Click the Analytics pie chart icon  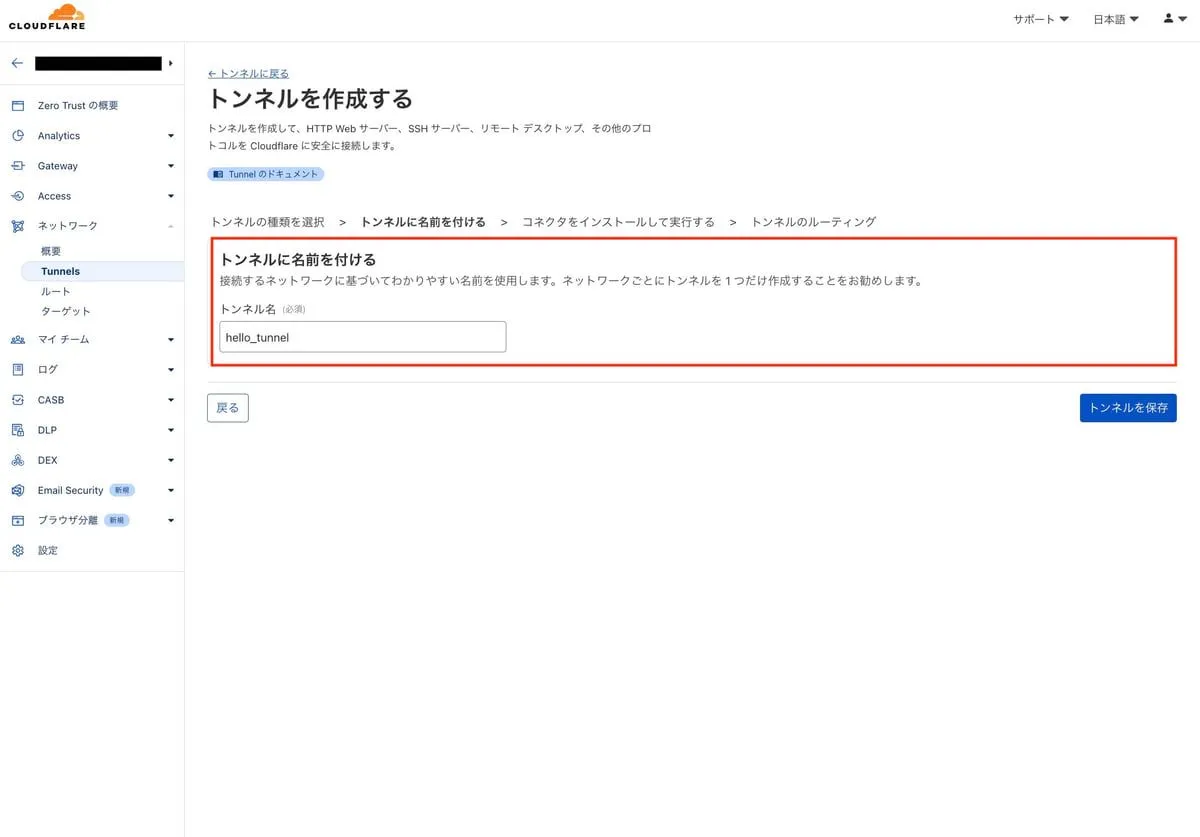(17, 136)
